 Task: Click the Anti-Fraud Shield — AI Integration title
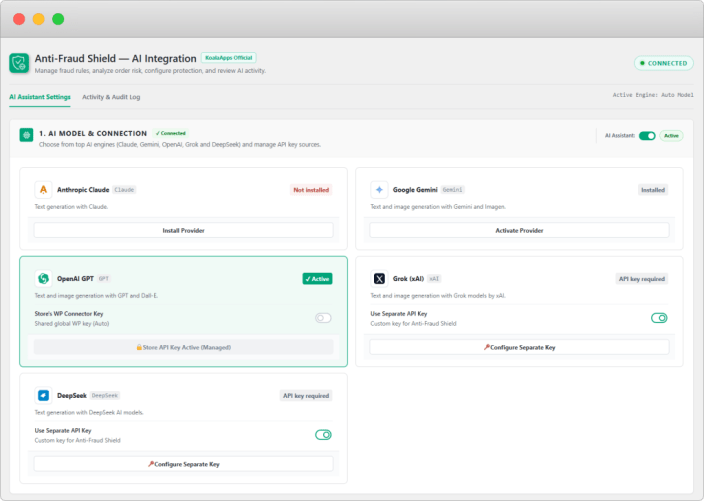click(x=115, y=58)
